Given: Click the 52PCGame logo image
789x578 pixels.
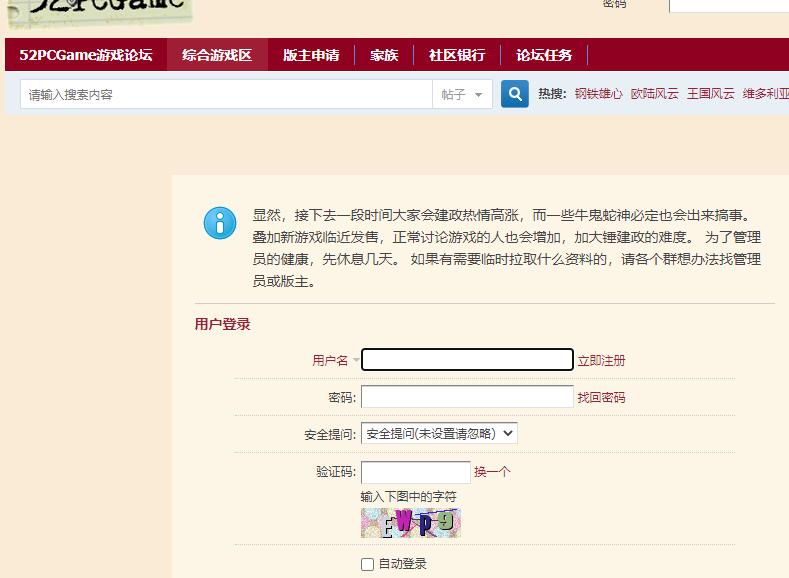Looking at the screenshot, I should (x=97, y=12).
